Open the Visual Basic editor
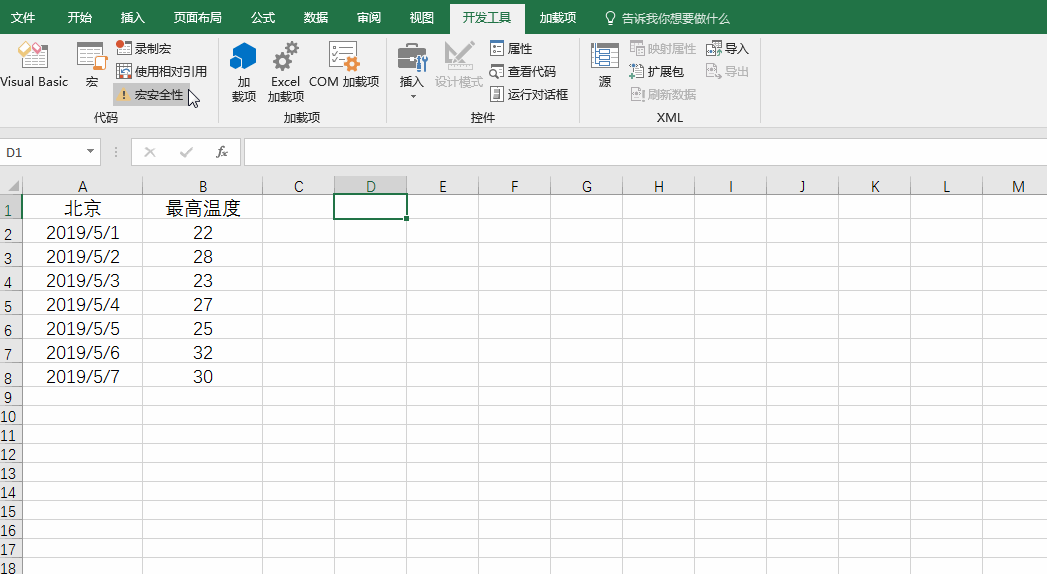1047x574 pixels. point(34,65)
